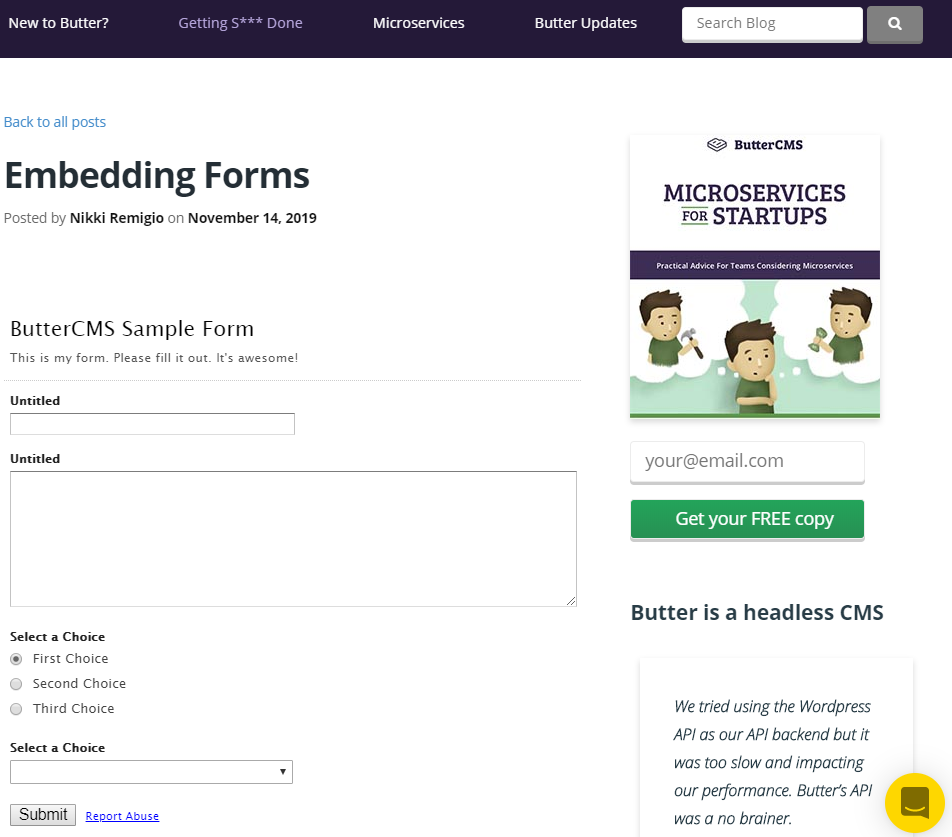Select the Third Choice radio button

click(x=16, y=709)
